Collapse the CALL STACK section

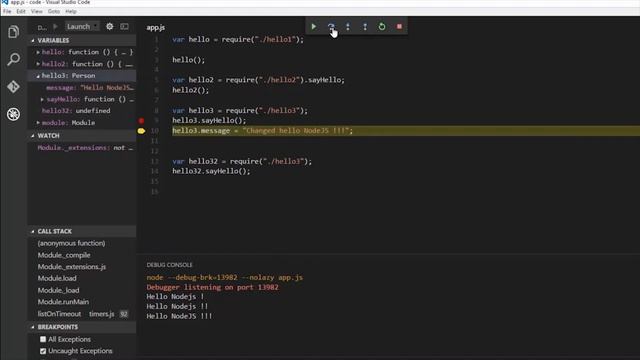click(33, 231)
